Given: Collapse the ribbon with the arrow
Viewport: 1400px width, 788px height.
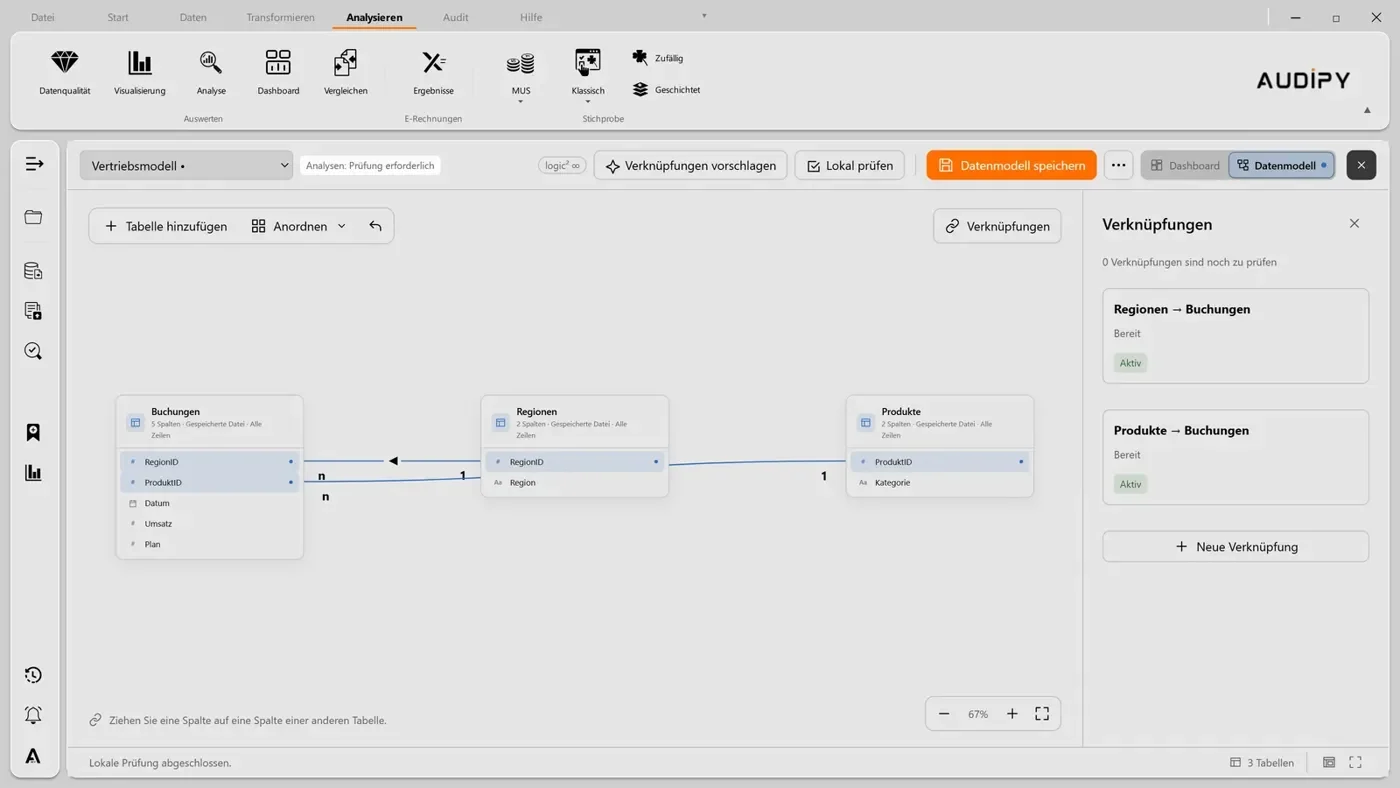Looking at the screenshot, I should coord(1367,110).
